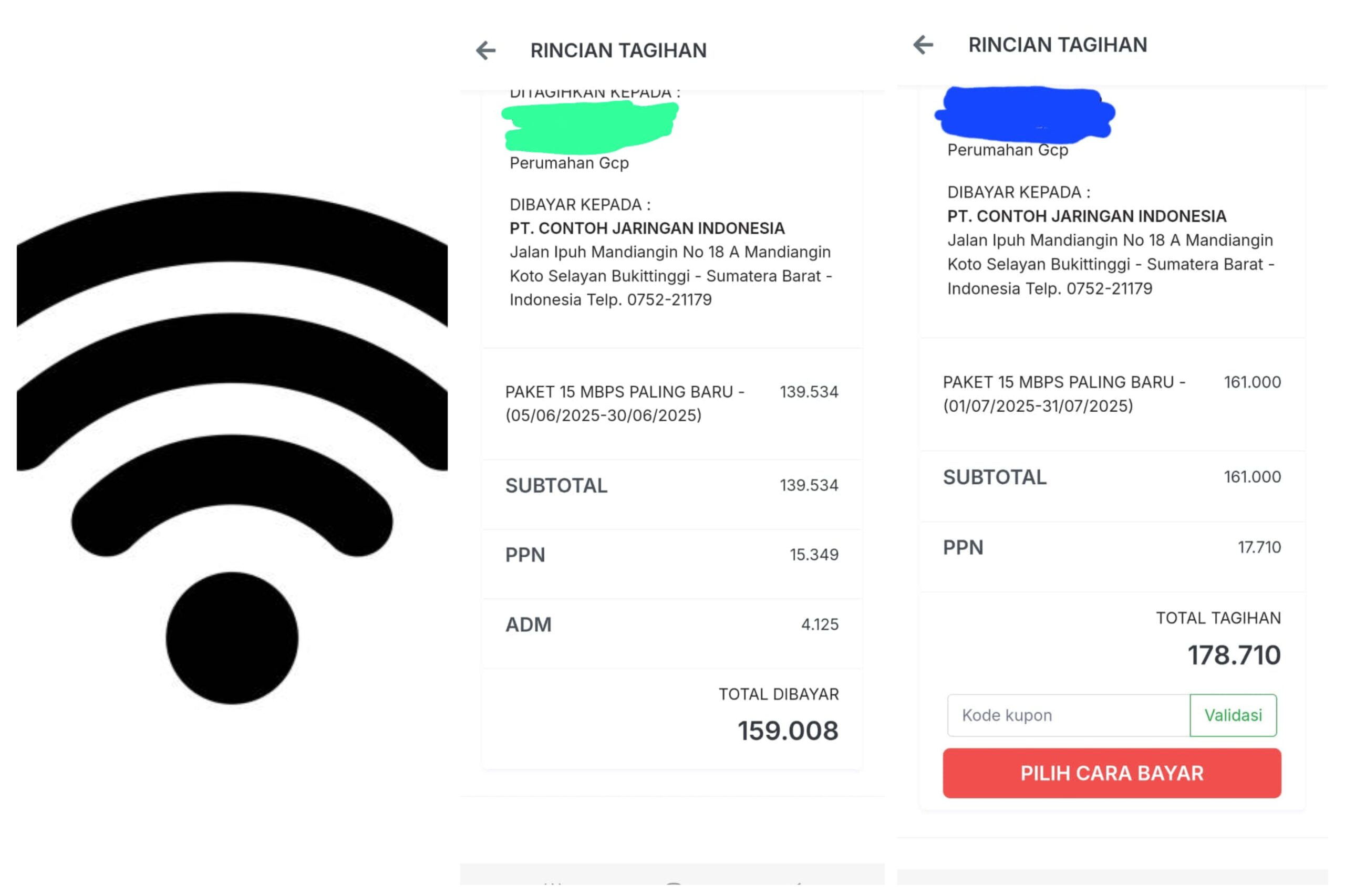This screenshot has width=1345, height=896.
Task: Click the large black Wi-Fi symbol
Action: click(232, 446)
